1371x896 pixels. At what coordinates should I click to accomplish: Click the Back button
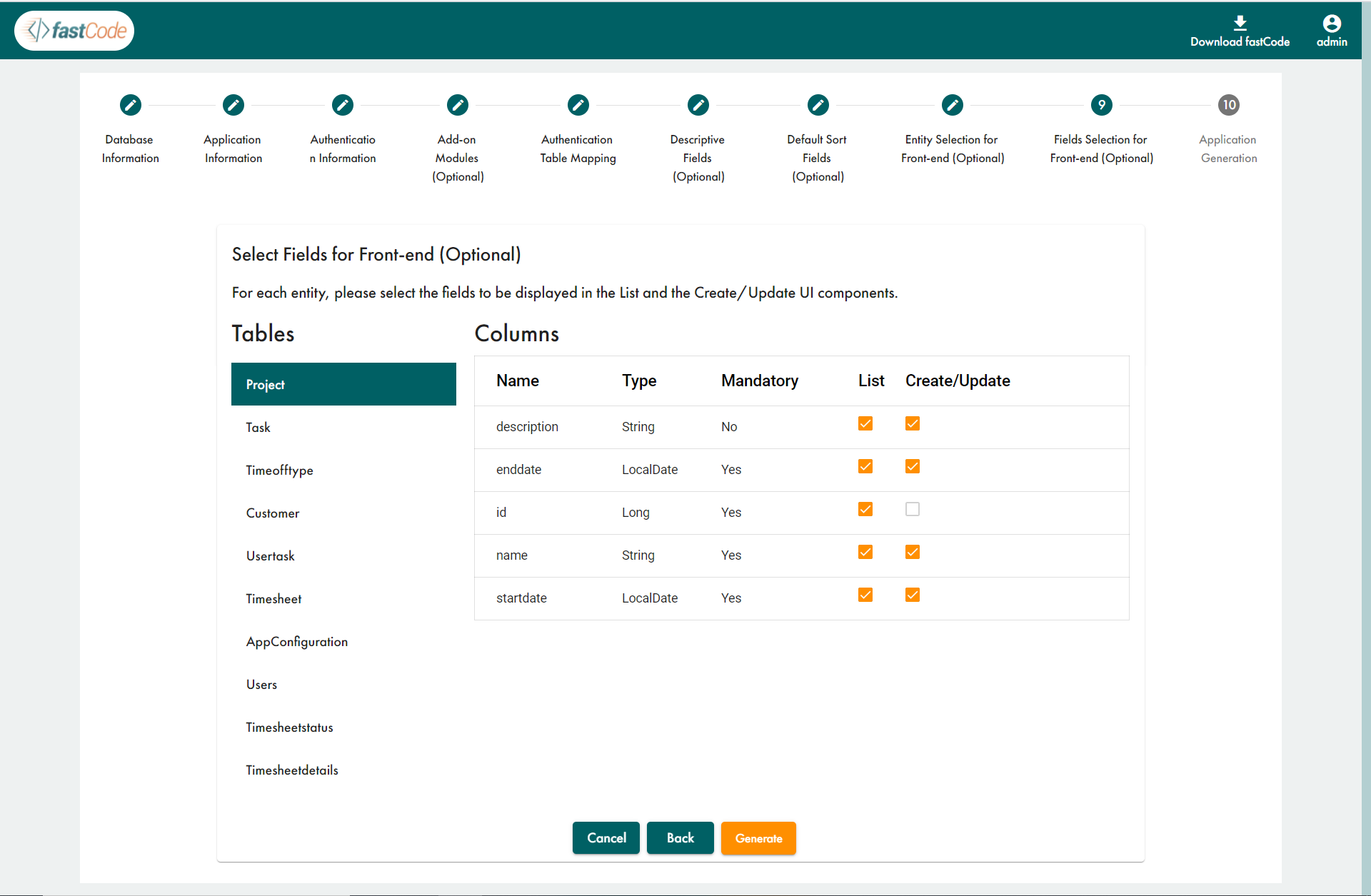681,837
